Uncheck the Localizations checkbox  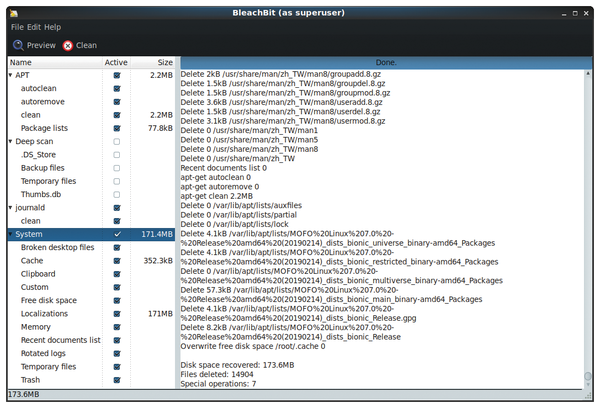(x=117, y=314)
